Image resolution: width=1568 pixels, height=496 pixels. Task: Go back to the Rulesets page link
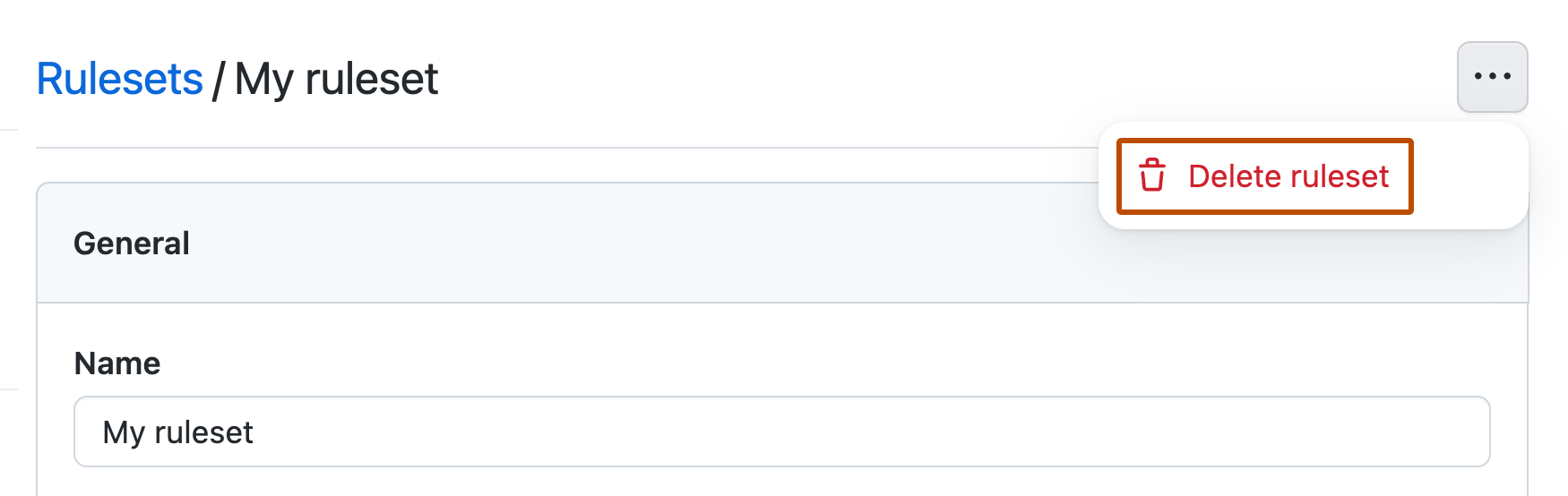click(x=119, y=79)
